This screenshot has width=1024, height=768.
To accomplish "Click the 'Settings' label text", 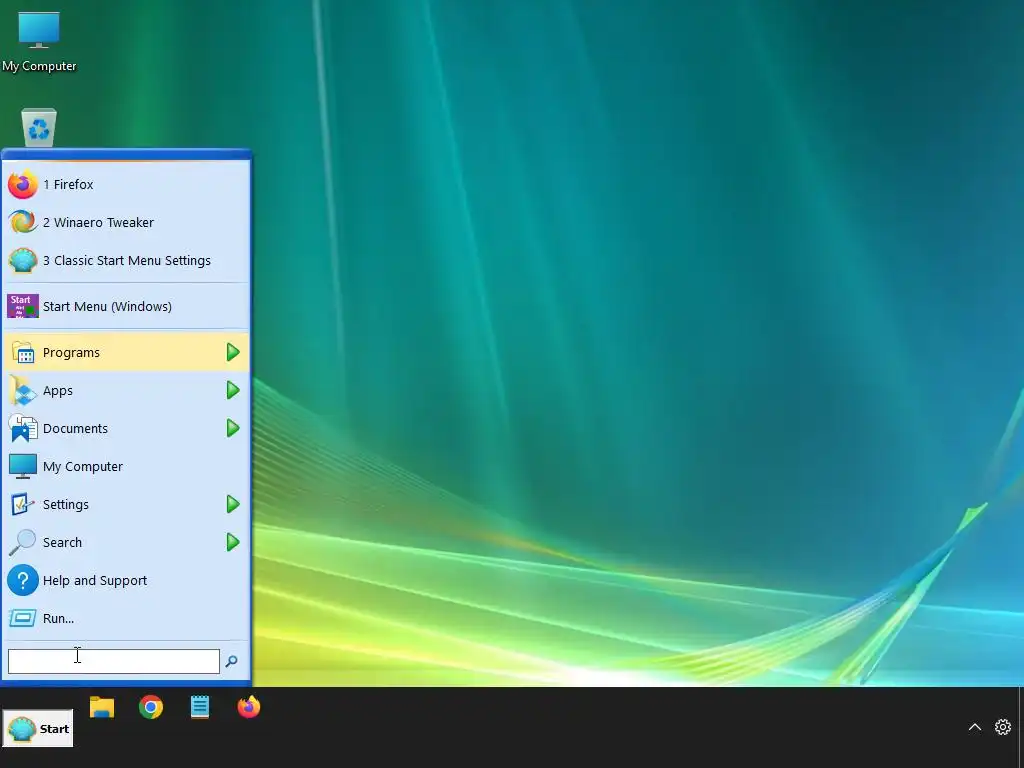I will pos(65,504).
